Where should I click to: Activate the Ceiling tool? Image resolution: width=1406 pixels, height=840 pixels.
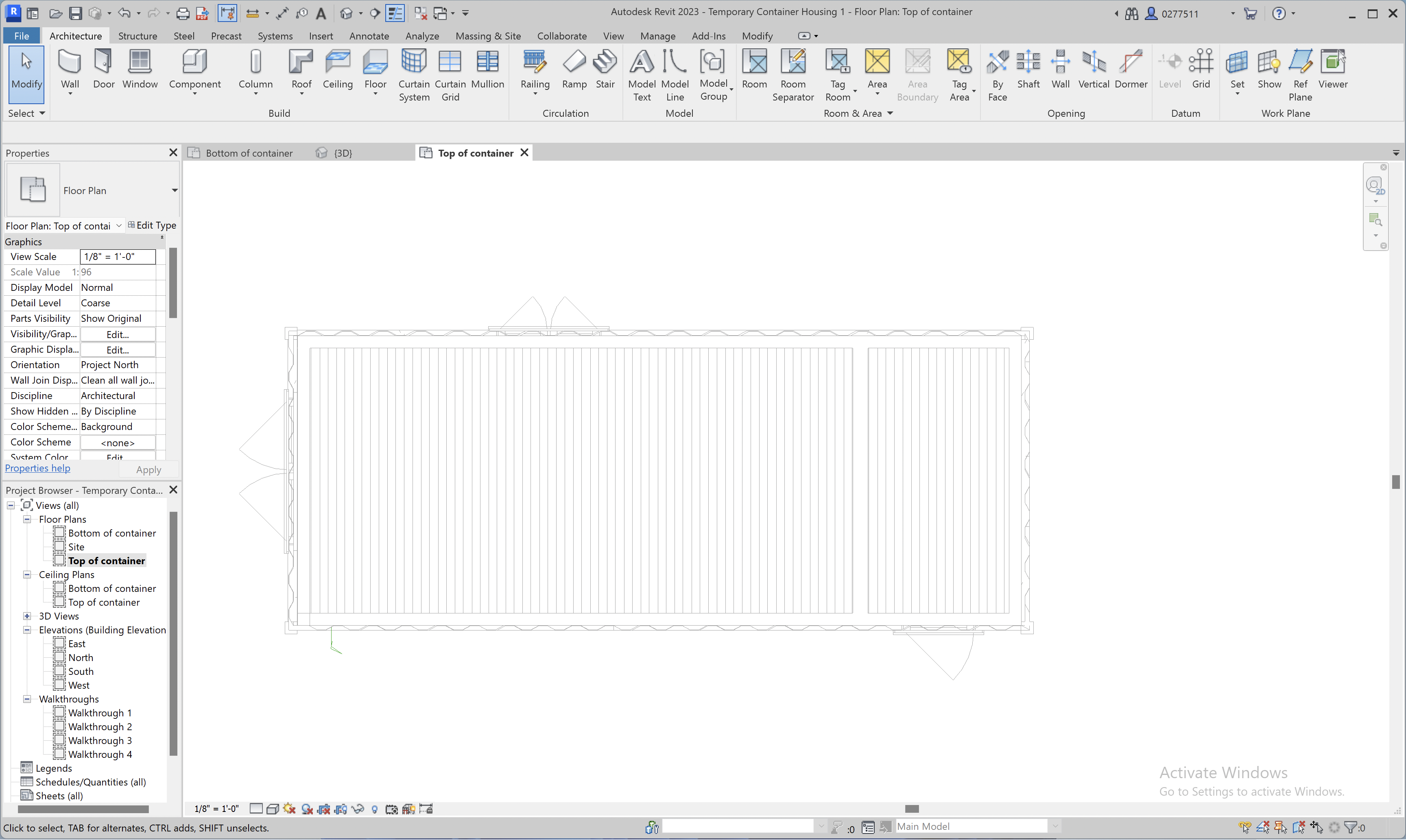337,69
